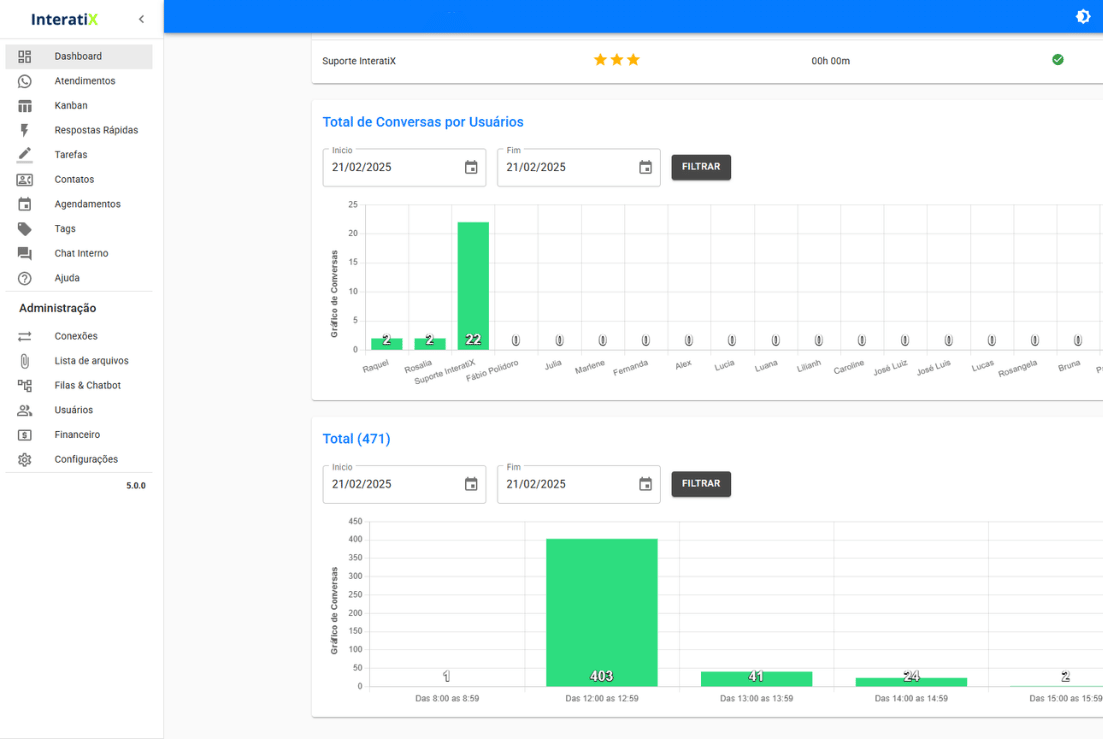Click the Contatos card icon

[25, 180]
